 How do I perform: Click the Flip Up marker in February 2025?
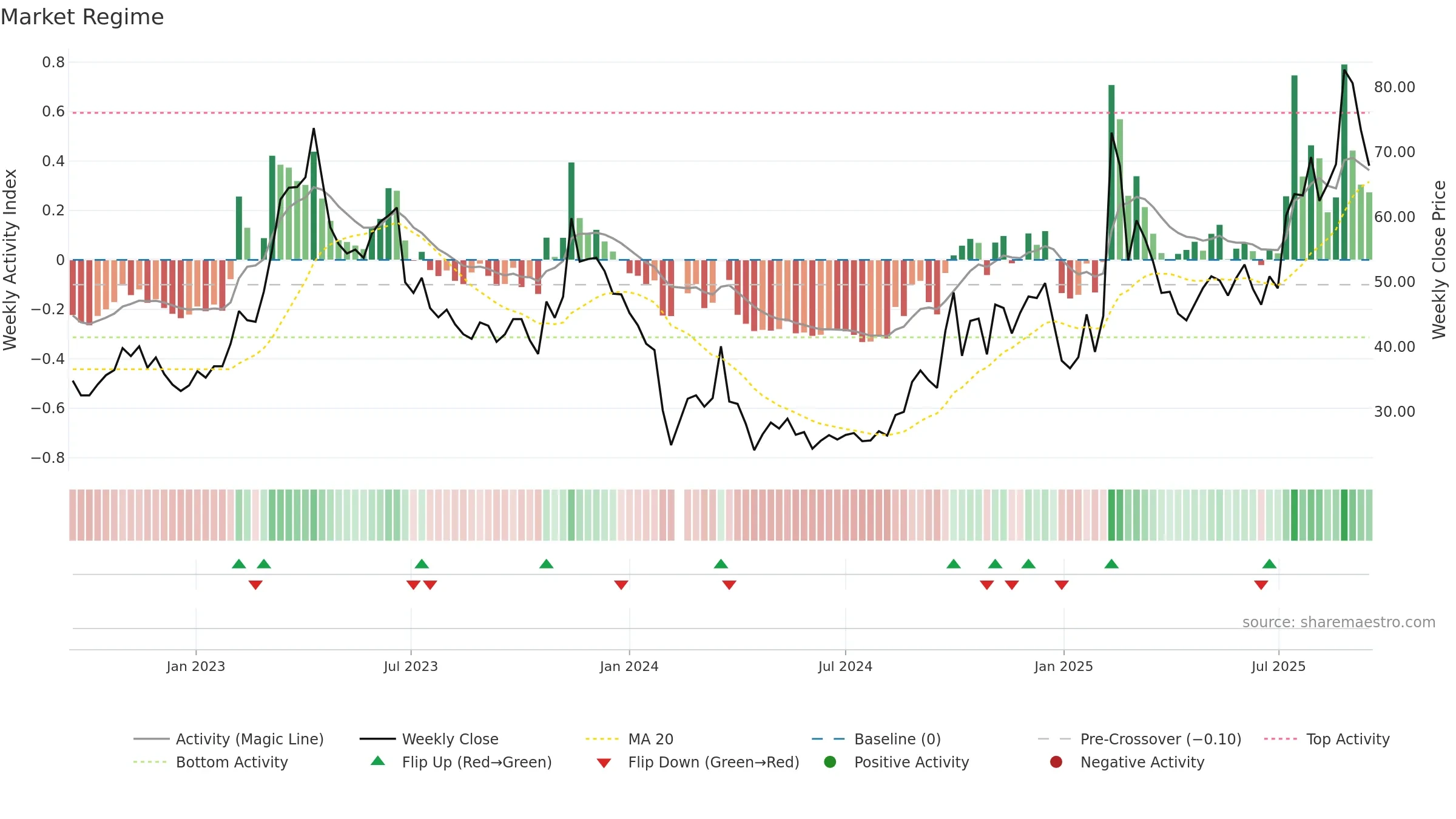(x=1111, y=564)
